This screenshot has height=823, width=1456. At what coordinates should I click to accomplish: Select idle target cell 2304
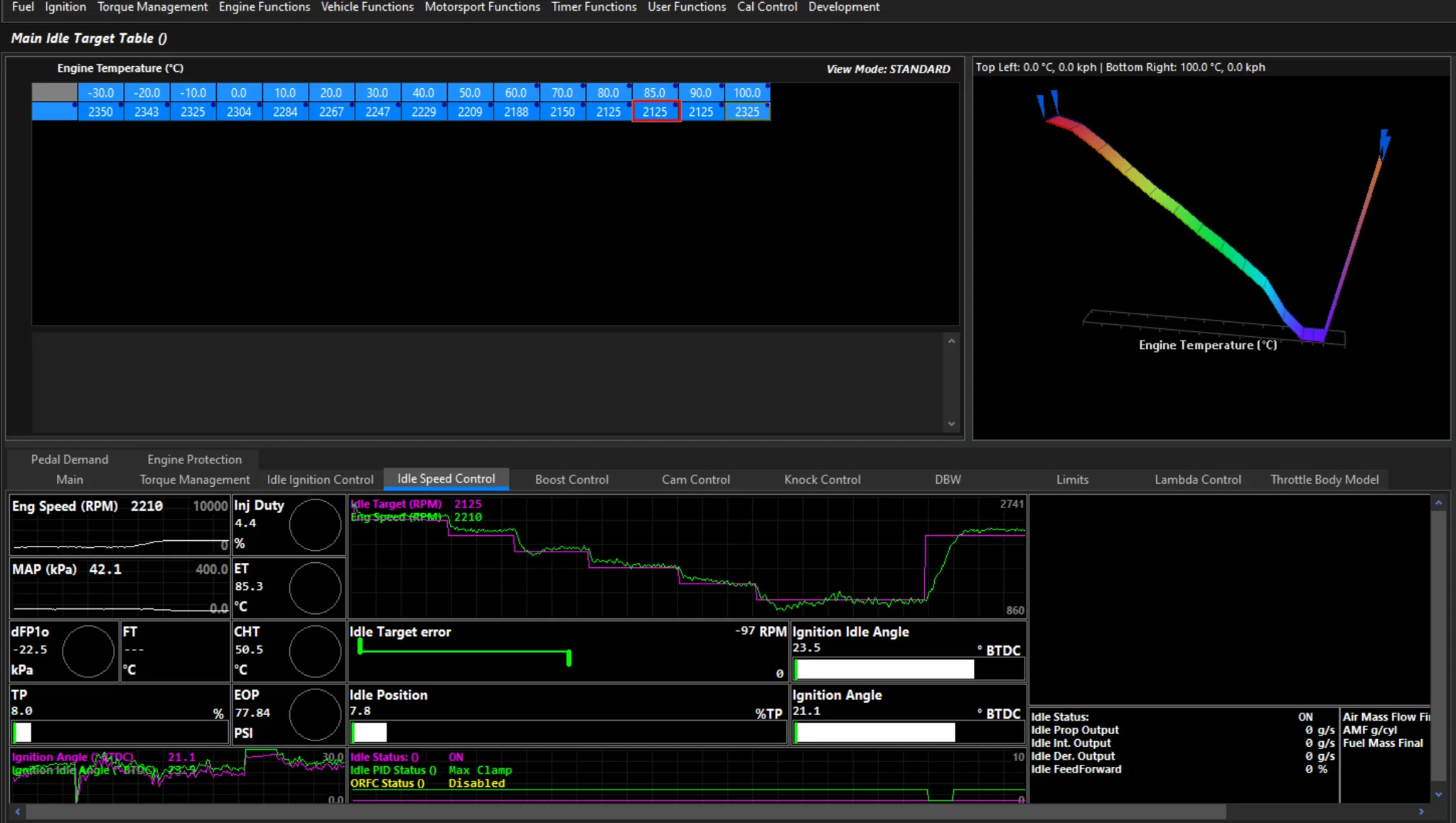click(239, 112)
